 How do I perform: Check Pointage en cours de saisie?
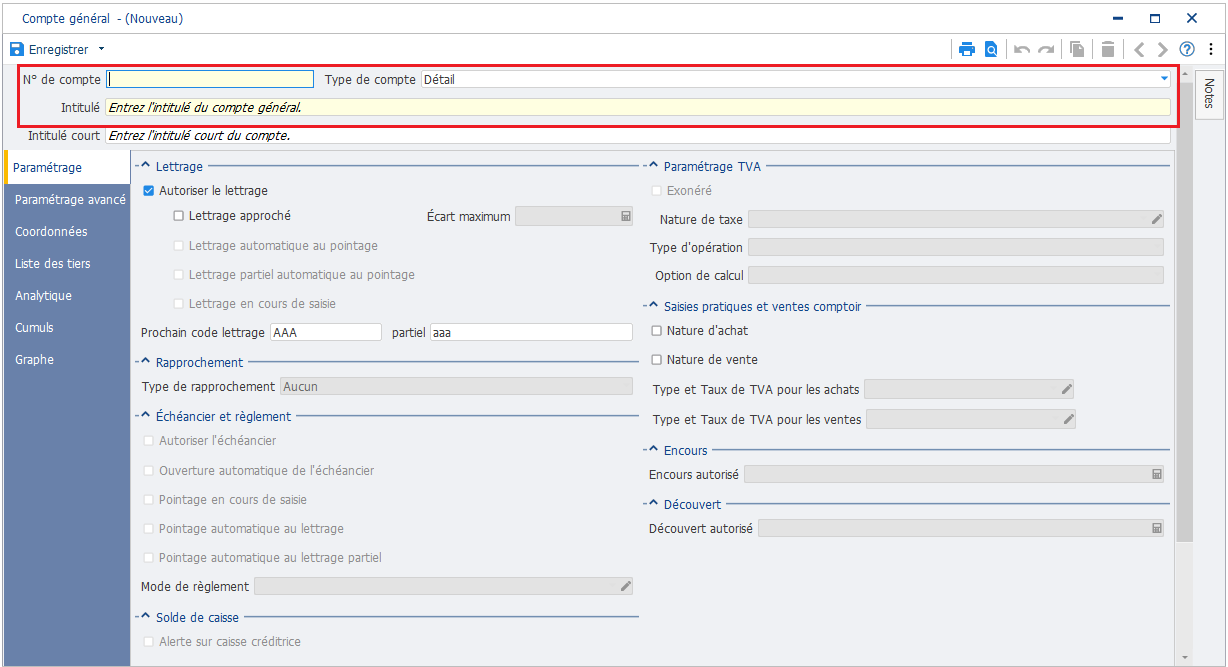149,499
